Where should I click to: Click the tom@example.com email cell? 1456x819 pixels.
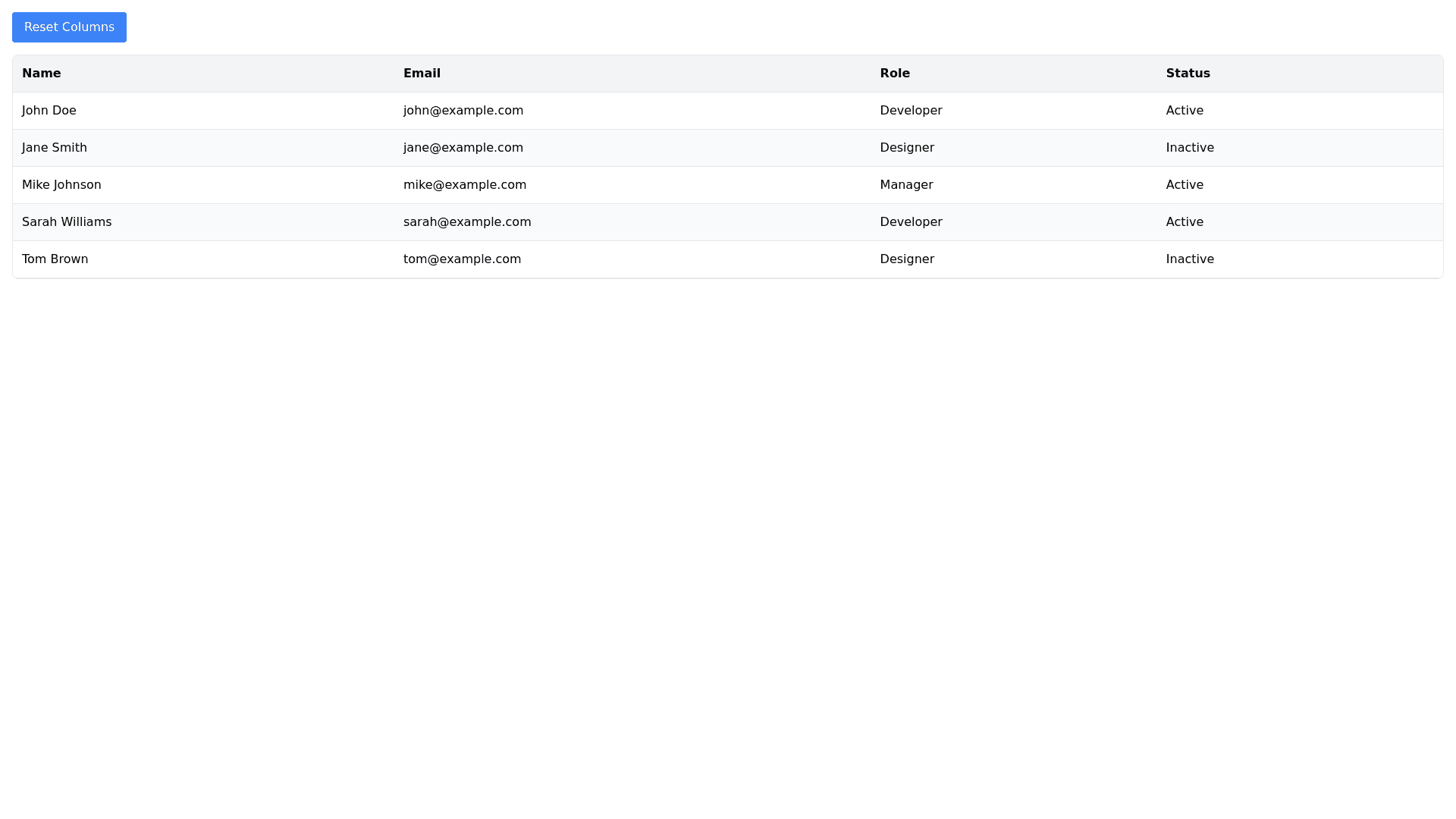point(462,259)
